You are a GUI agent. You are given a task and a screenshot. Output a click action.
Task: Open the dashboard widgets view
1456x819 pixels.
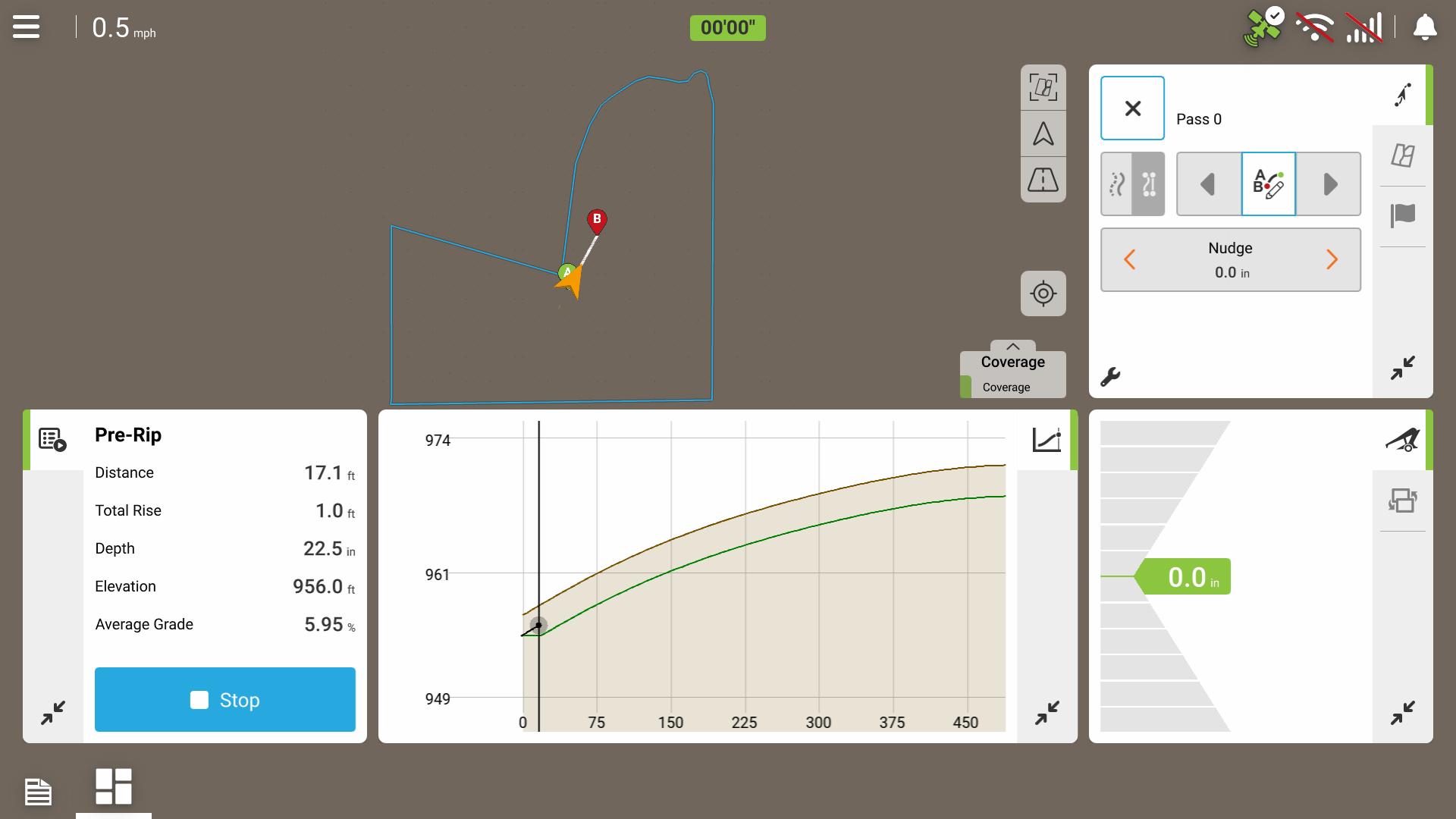click(114, 786)
